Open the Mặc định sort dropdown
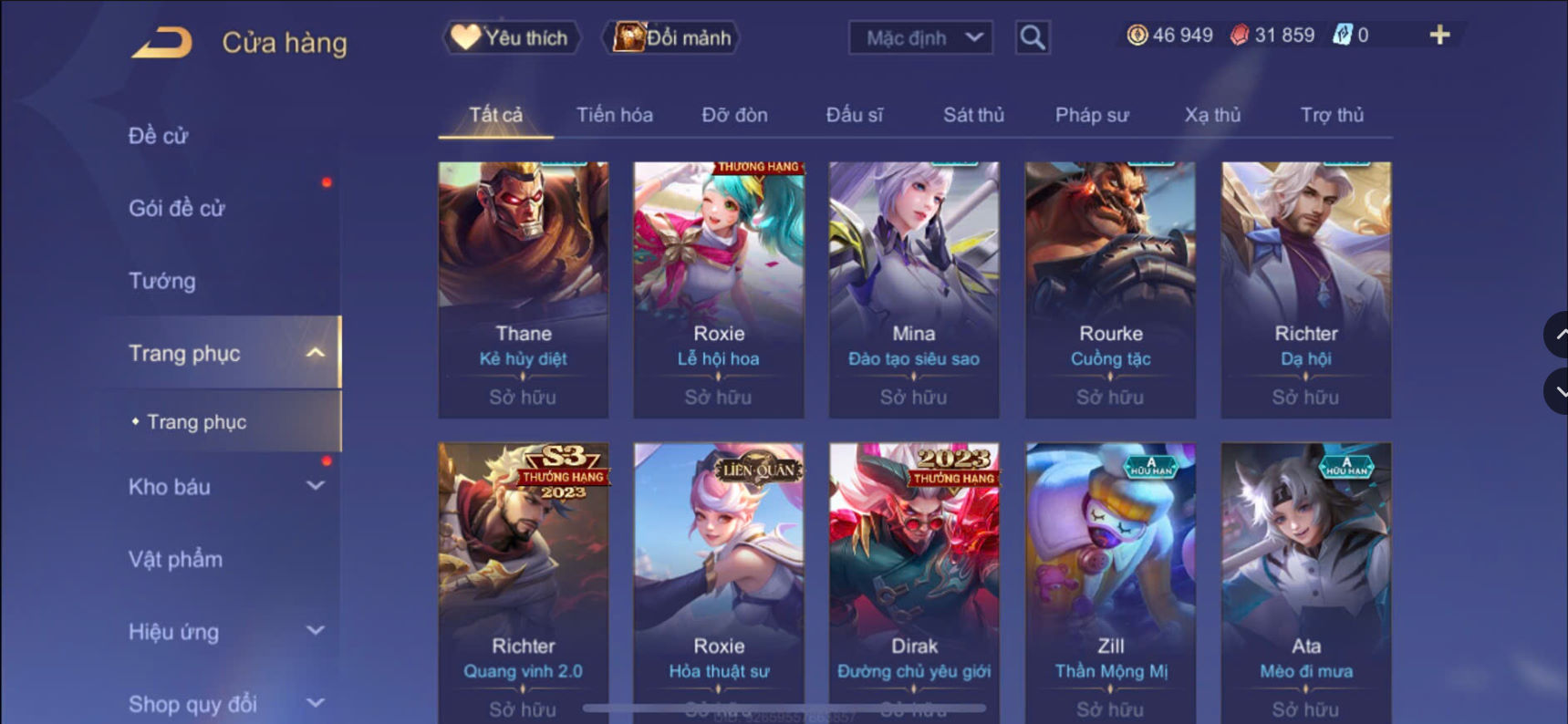This screenshot has height=724, width=1568. (921, 37)
